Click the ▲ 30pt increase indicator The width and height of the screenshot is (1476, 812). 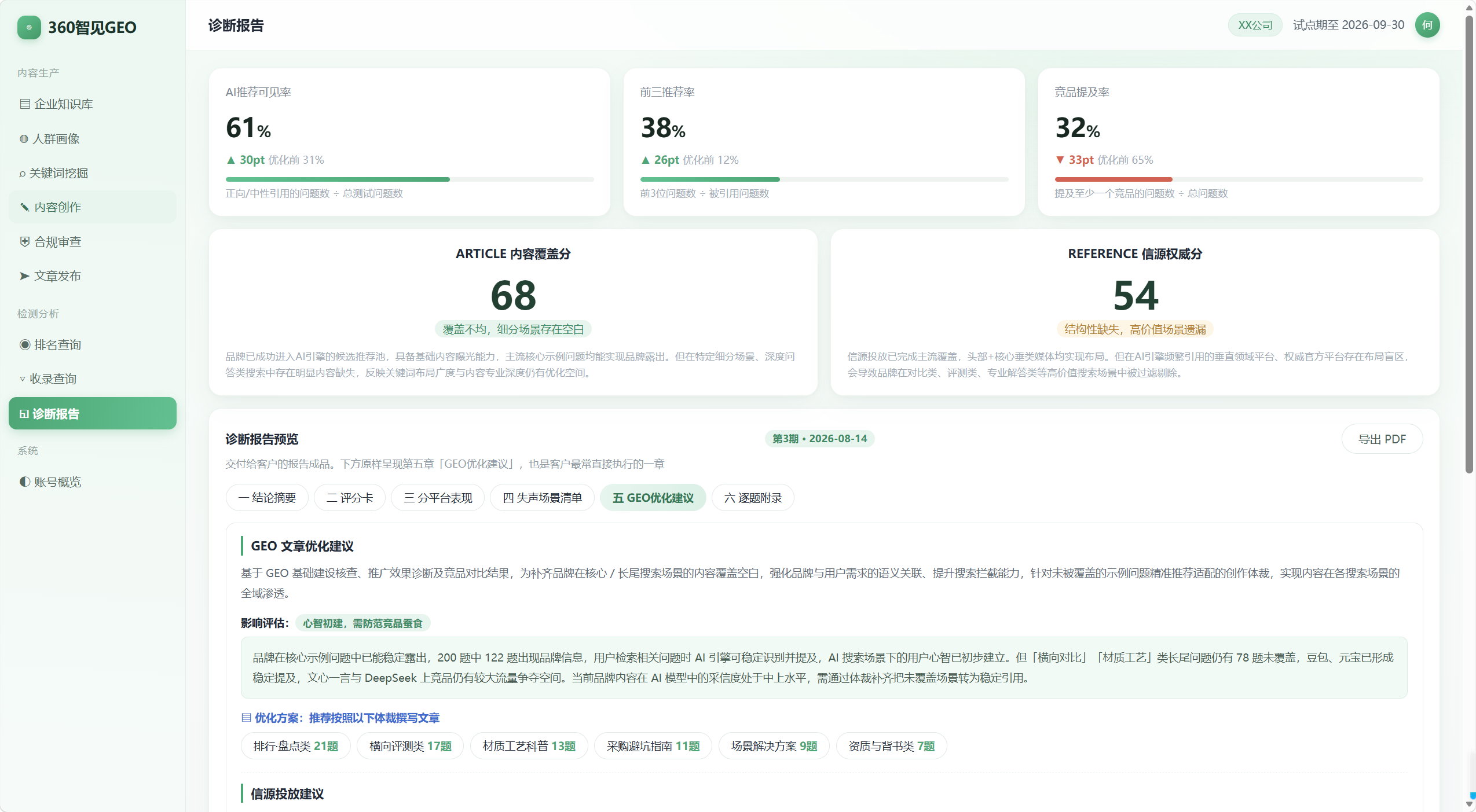246,160
